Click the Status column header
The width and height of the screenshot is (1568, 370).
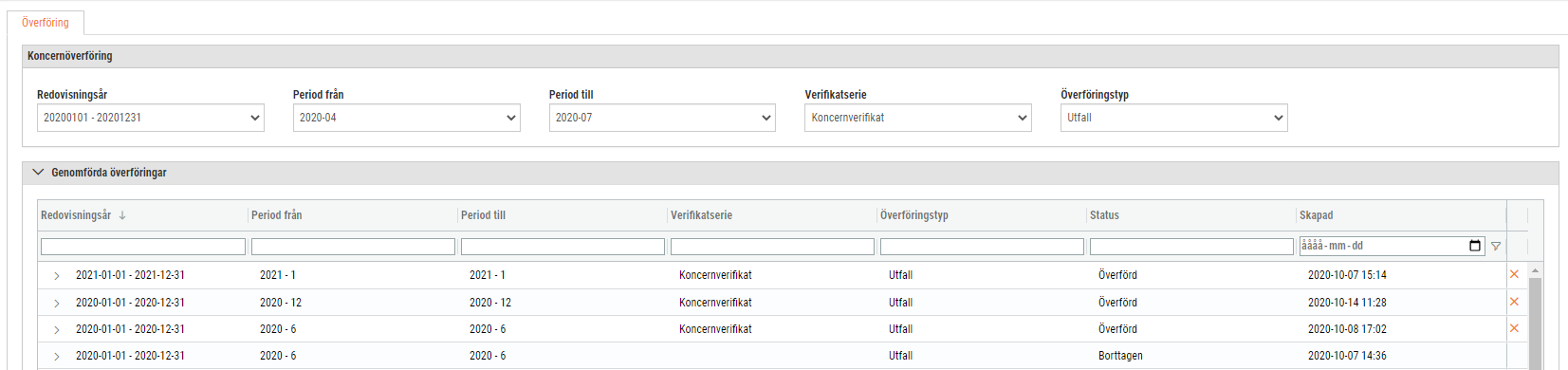(1104, 215)
